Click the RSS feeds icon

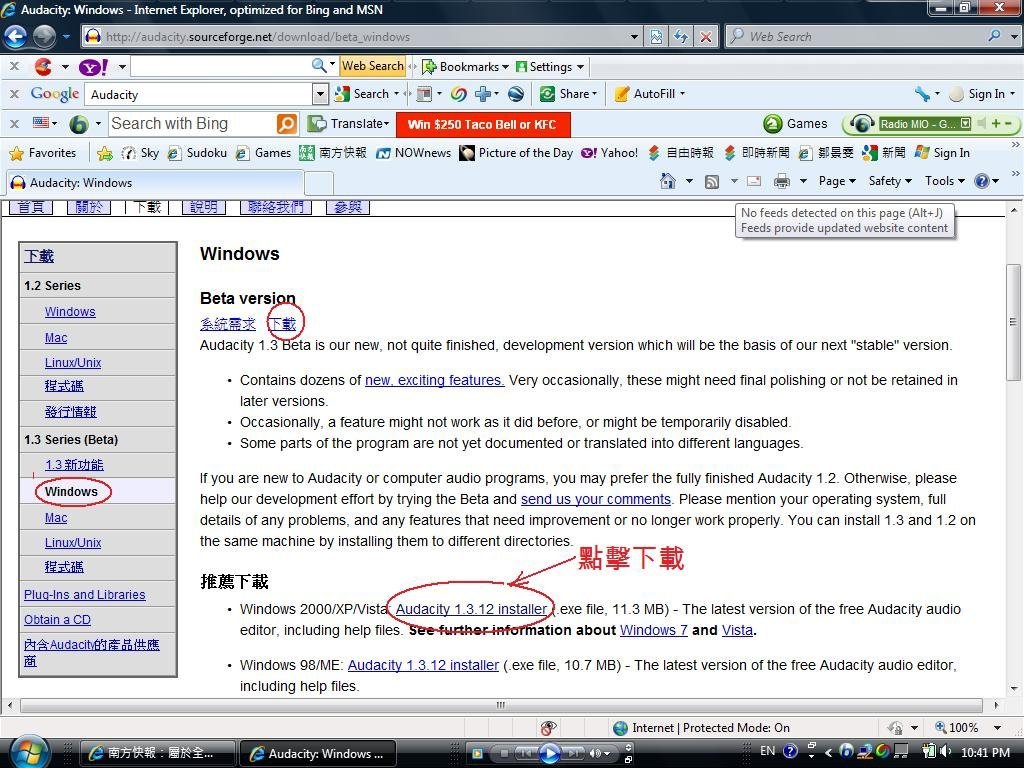712,181
